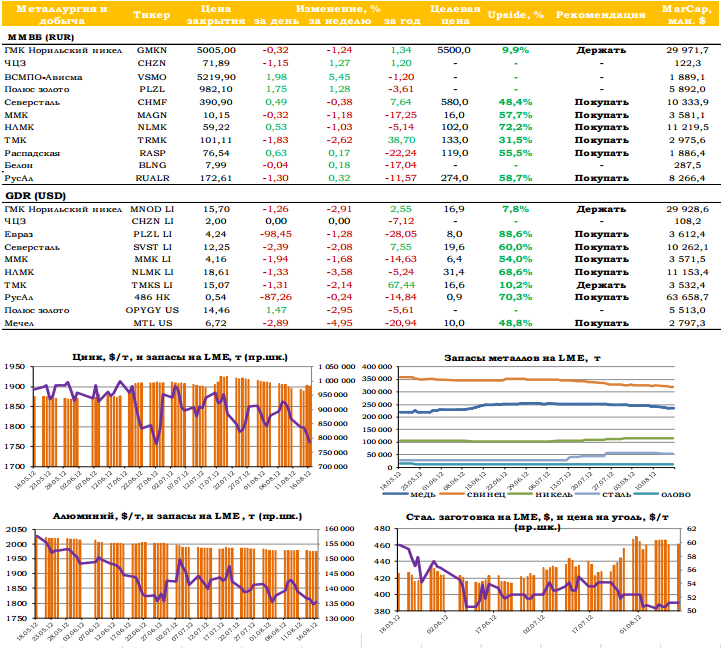This screenshot has height=649, width=724.
Task: Click the Рекомендация column header
Action: [600, 15]
